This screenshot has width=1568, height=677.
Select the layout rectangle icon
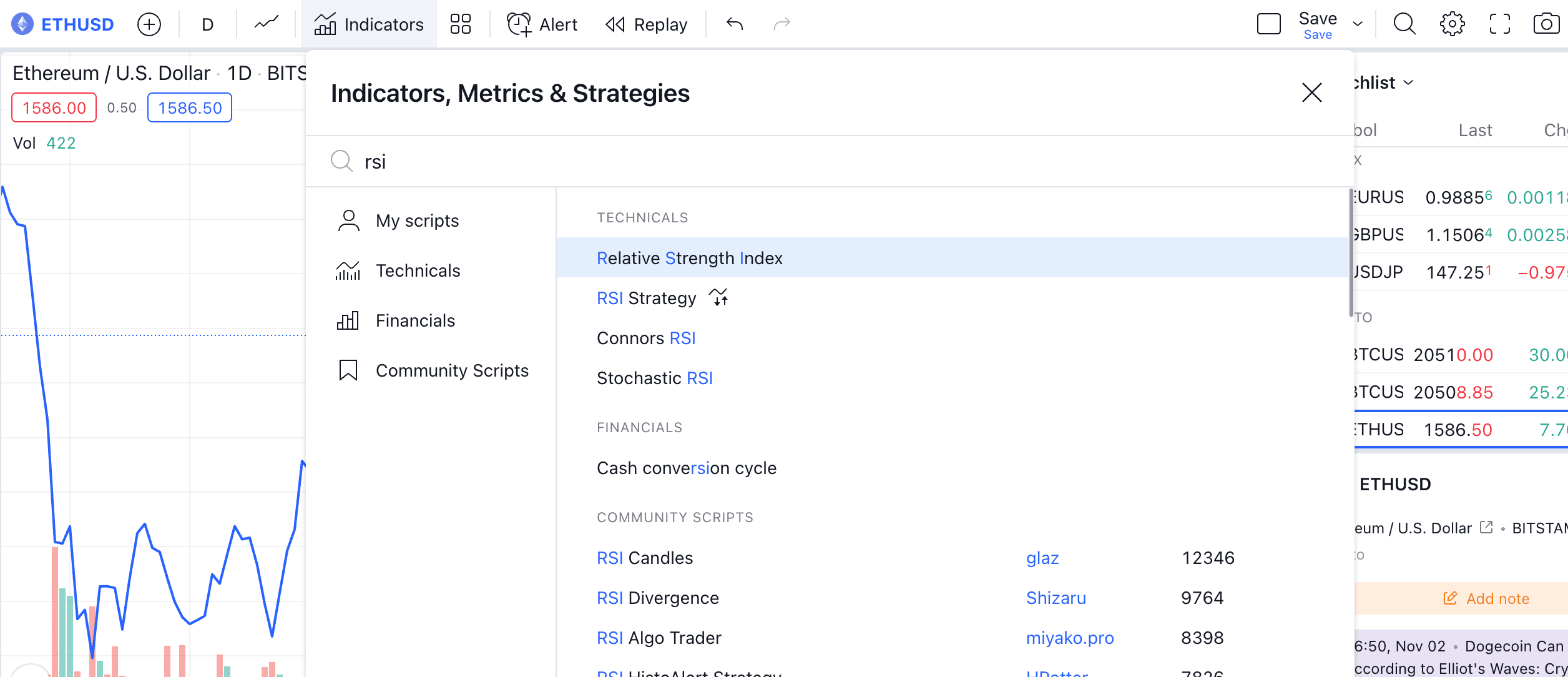[1268, 24]
